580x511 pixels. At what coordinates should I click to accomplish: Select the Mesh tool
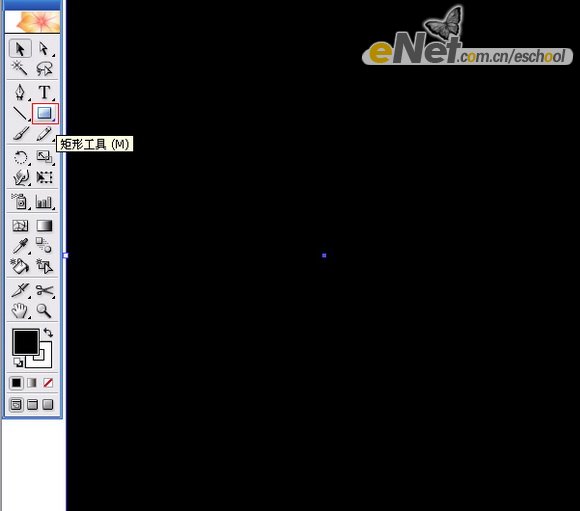[20, 225]
